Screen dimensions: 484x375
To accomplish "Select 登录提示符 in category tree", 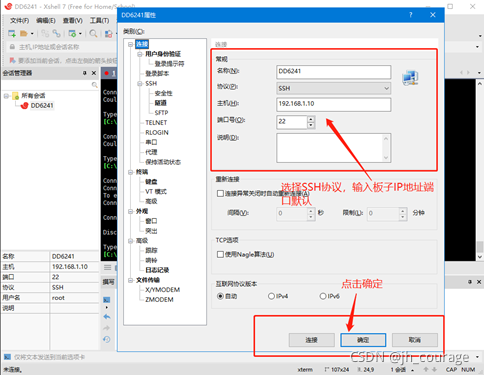I will (169, 64).
